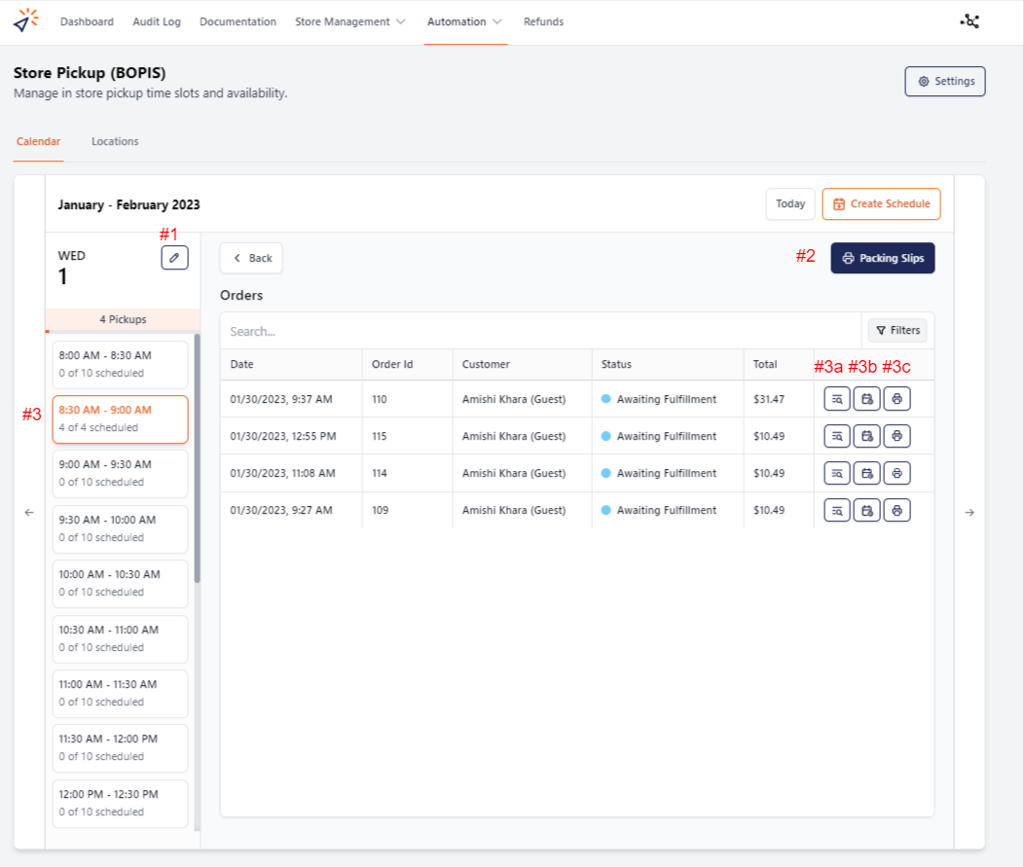The height and width of the screenshot is (867, 1024).
Task: View order details for order 110
Action: [837, 399]
